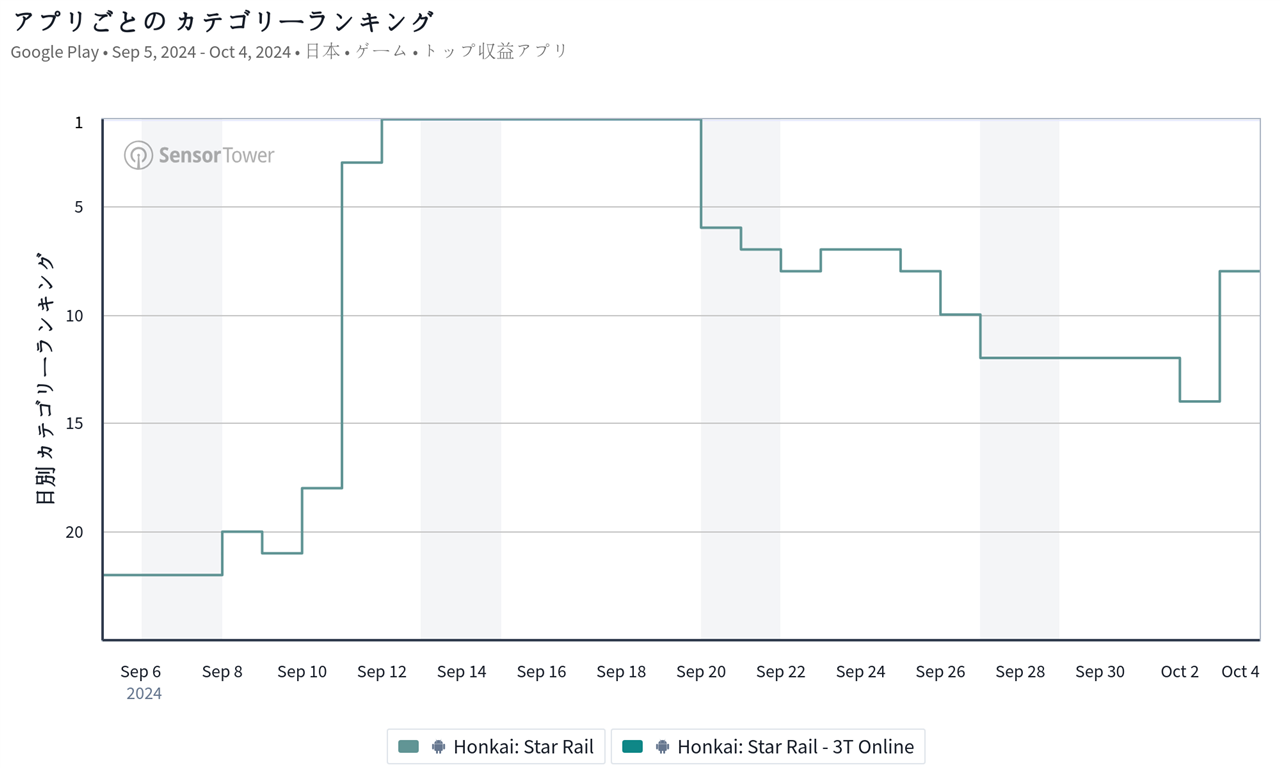Click the Sensor Tower watermark text
This screenshot has width=1280, height=768.
tap(216, 155)
